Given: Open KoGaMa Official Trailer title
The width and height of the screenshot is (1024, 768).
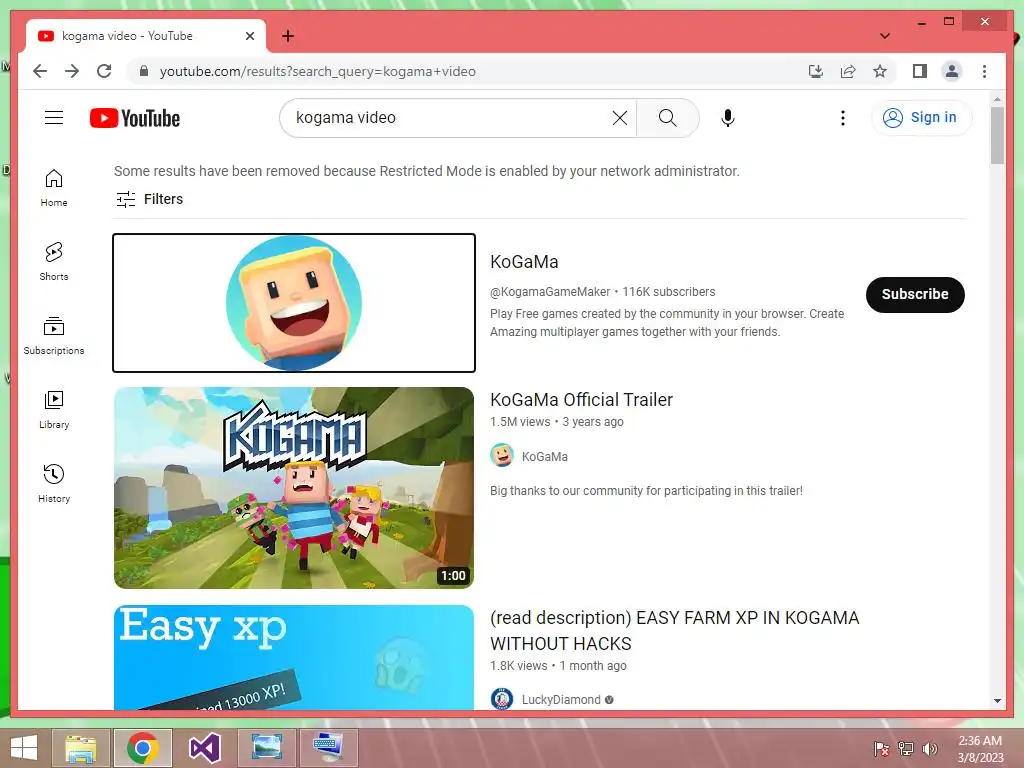Looking at the screenshot, I should (581, 400).
